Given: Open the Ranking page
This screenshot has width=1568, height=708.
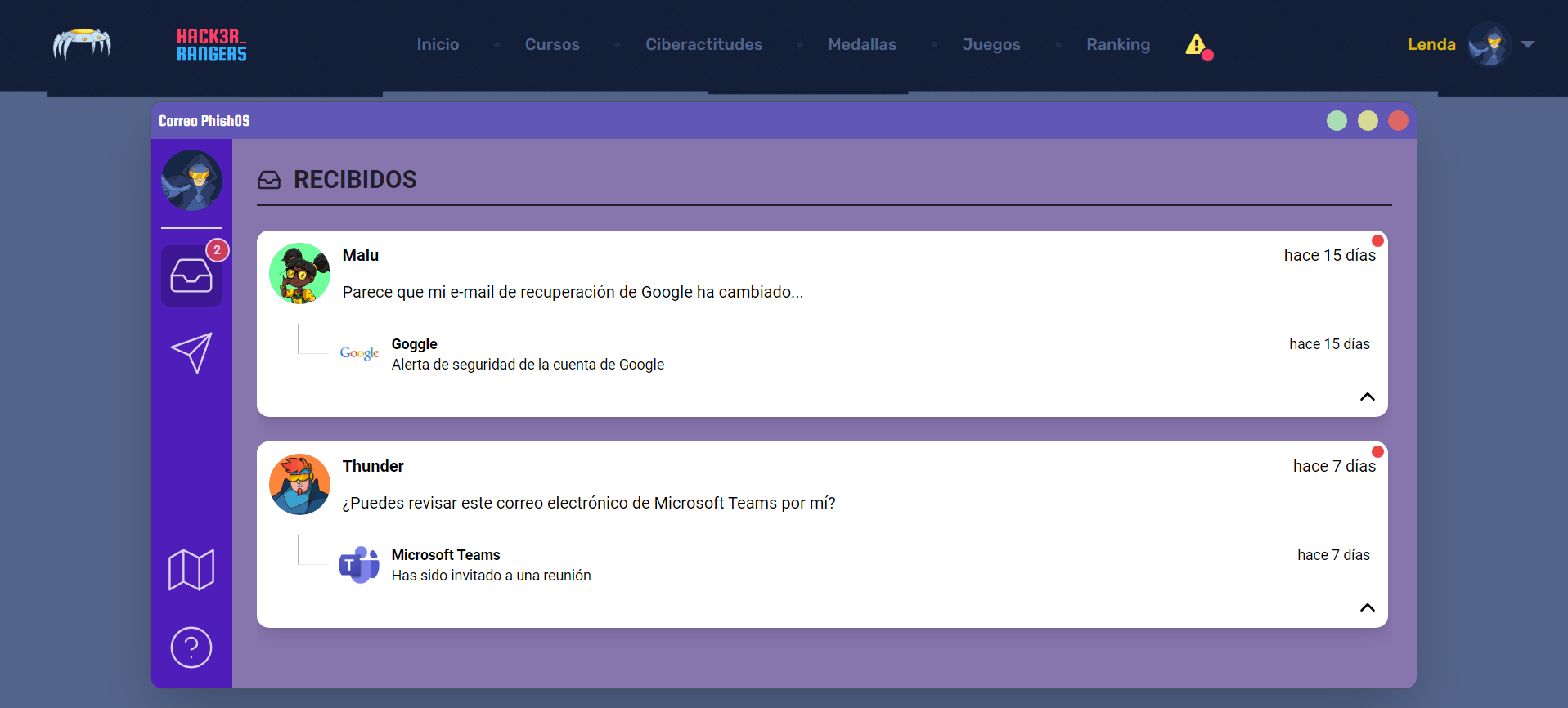Looking at the screenshot, I should click(1117, 45).
